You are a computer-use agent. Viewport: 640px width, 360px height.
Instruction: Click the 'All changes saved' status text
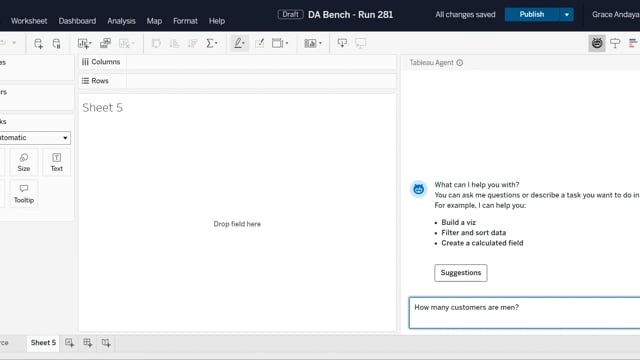(x=465, y=15)
